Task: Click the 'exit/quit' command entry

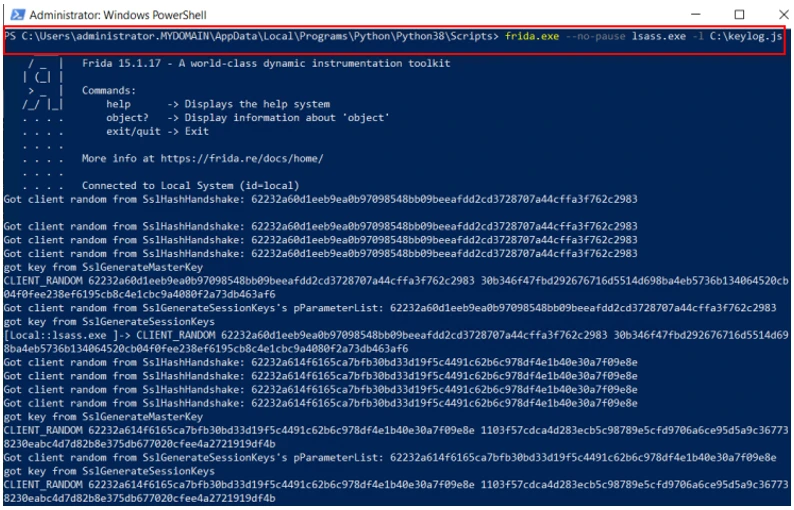Action: tap(132, 131)
